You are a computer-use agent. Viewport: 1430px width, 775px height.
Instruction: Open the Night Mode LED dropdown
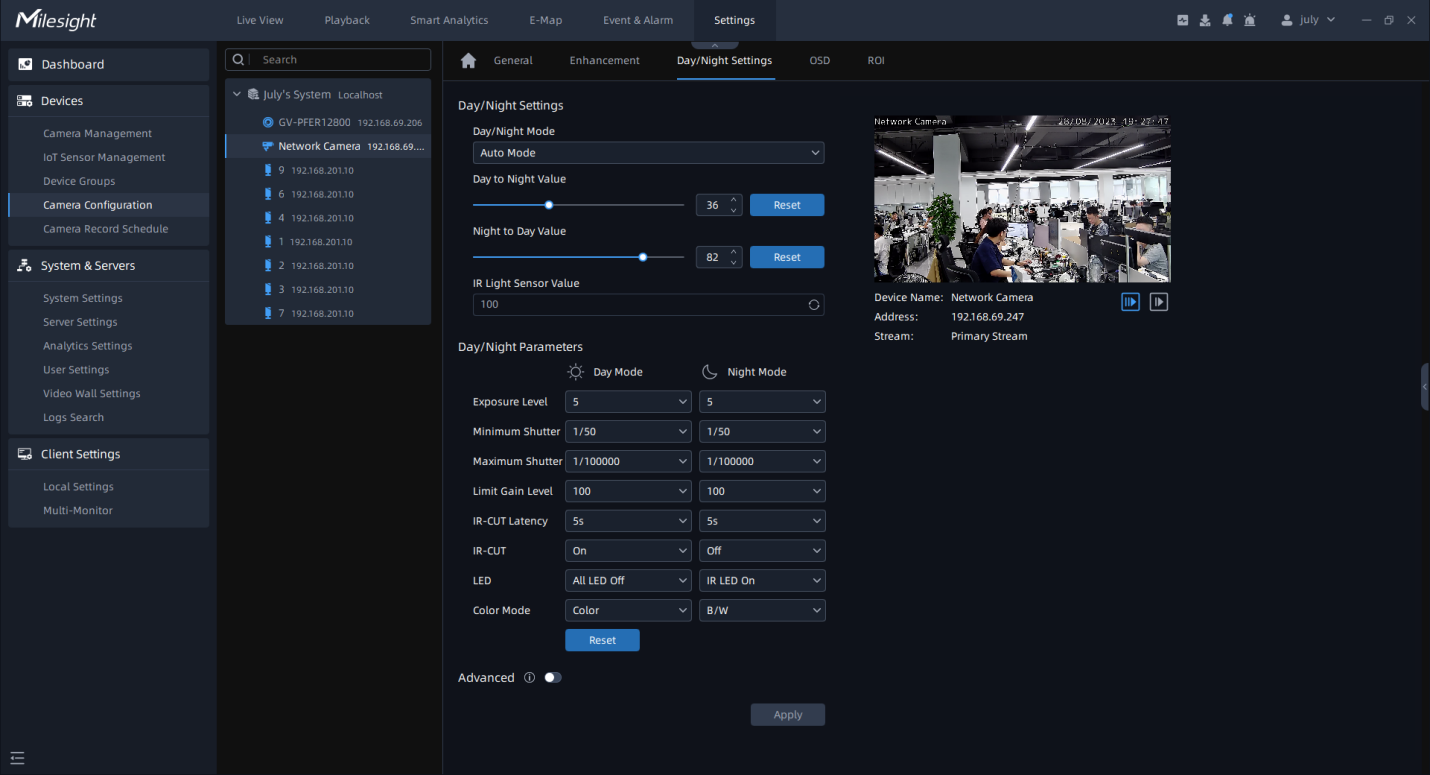[762, 581]
